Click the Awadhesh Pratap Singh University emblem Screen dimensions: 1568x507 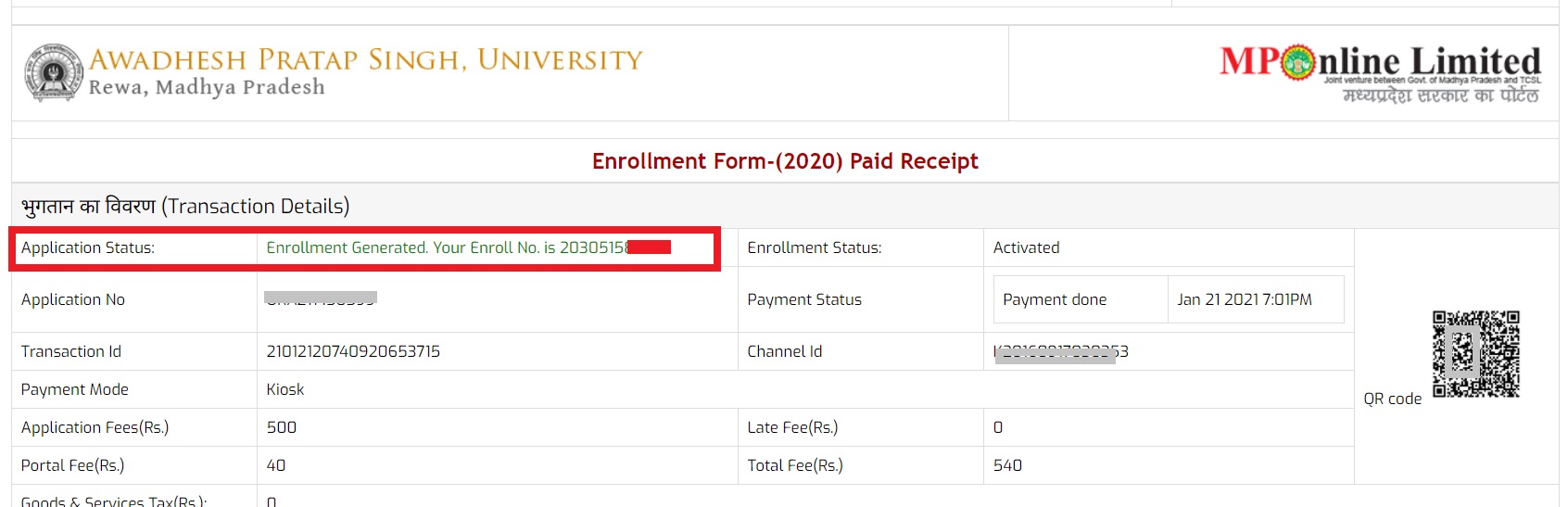point(54,72)
